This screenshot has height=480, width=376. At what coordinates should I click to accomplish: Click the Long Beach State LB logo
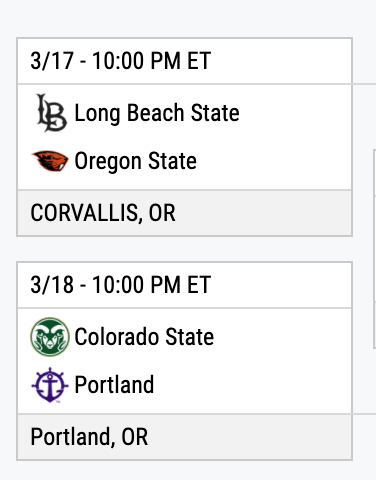[51, 113]
